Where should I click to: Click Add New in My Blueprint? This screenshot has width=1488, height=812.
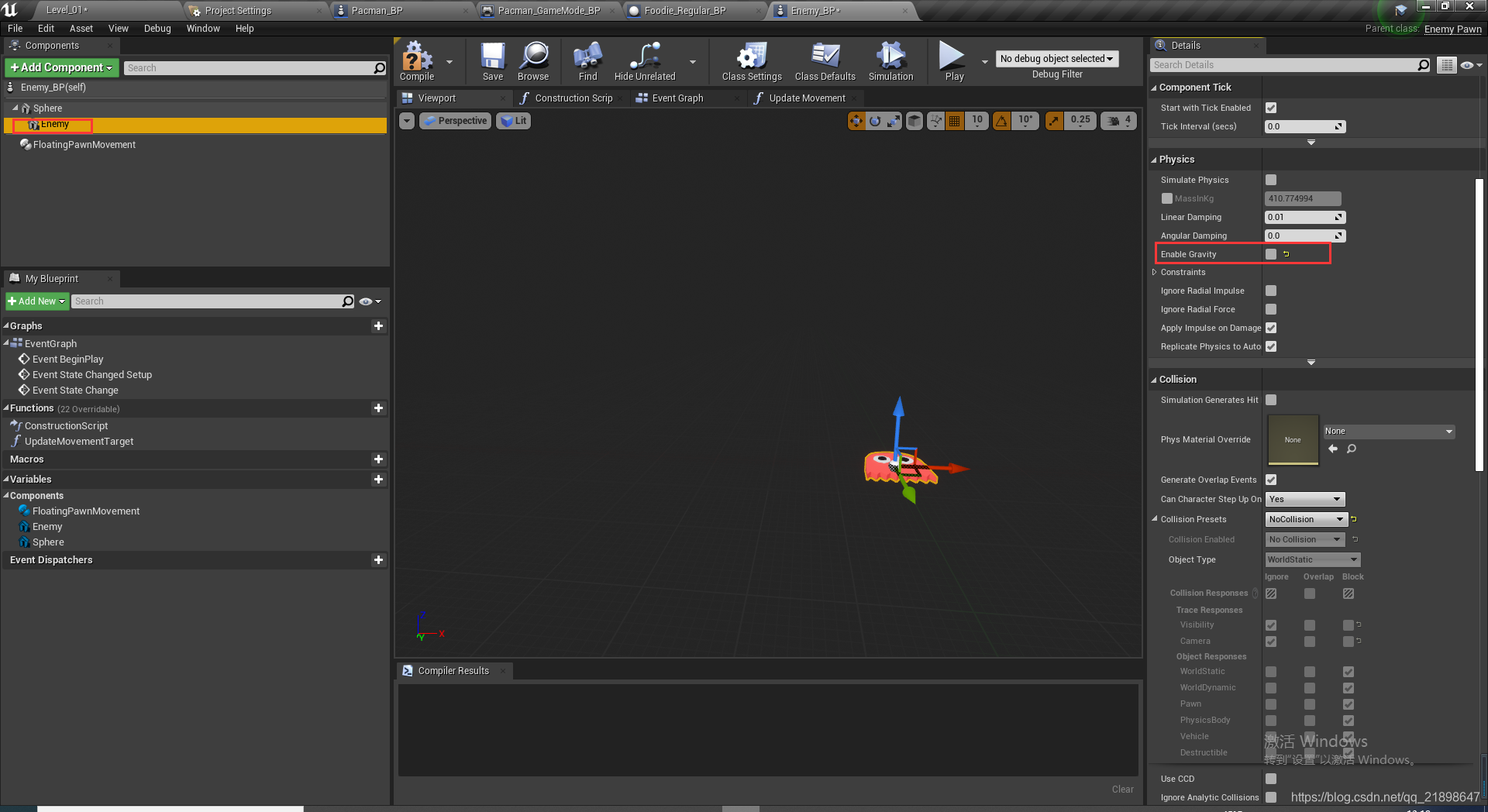37,301
